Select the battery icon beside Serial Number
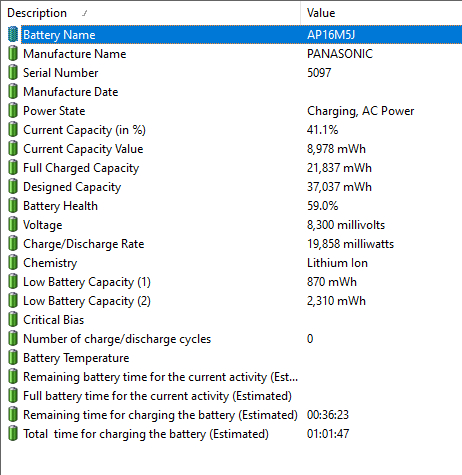Viewport: 462px width, 475px height. coord(13,72)
